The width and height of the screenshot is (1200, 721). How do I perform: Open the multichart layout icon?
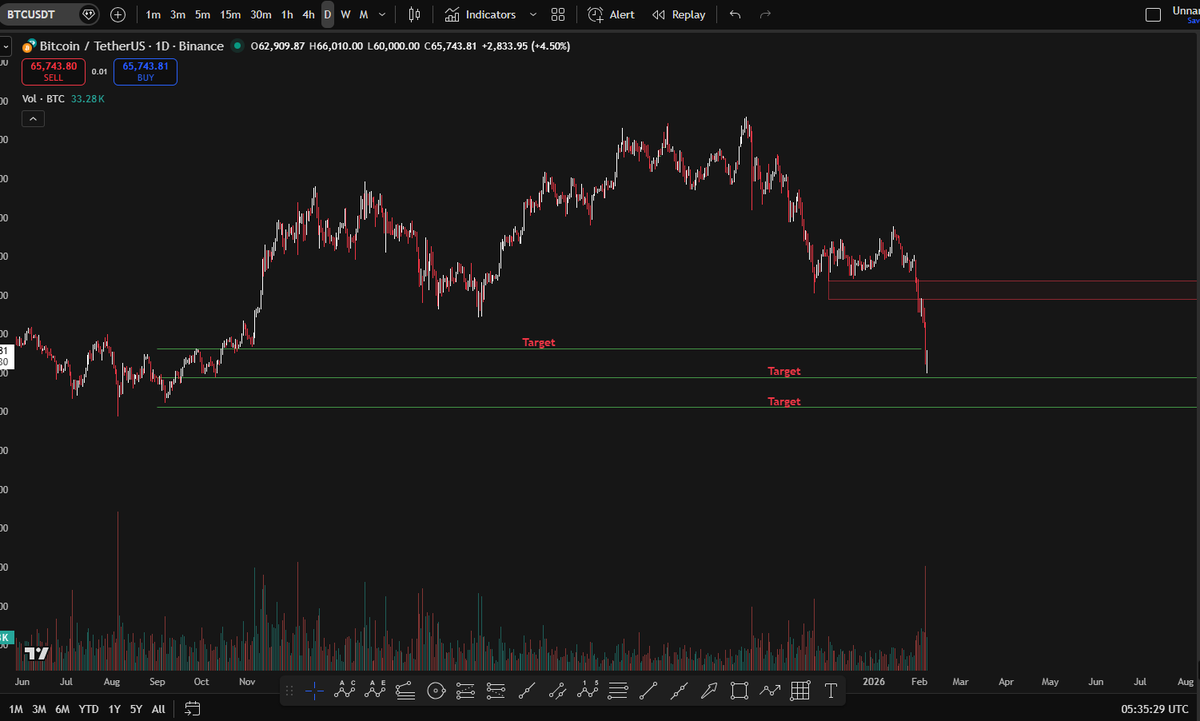click(558, 14)
